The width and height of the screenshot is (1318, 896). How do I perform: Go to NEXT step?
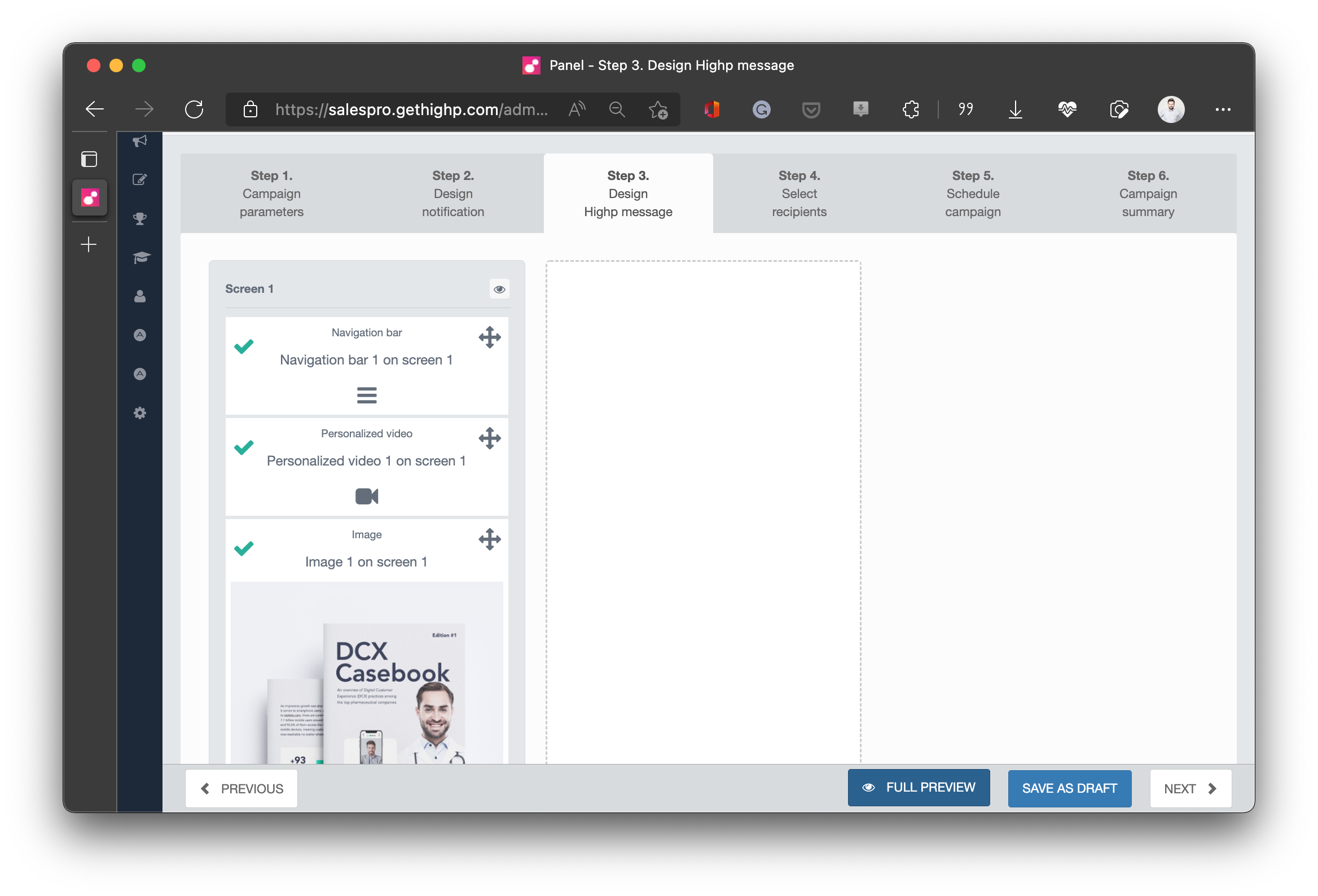pos(1190,788)
